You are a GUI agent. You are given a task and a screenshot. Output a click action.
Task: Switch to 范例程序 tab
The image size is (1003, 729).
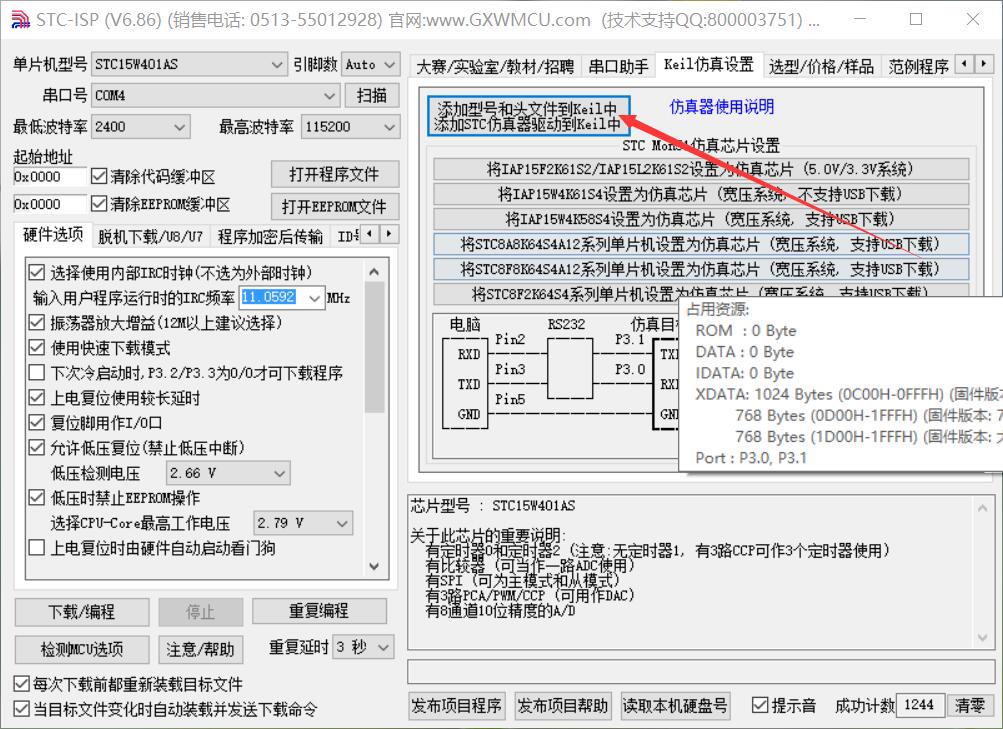[x=918, y=66]
